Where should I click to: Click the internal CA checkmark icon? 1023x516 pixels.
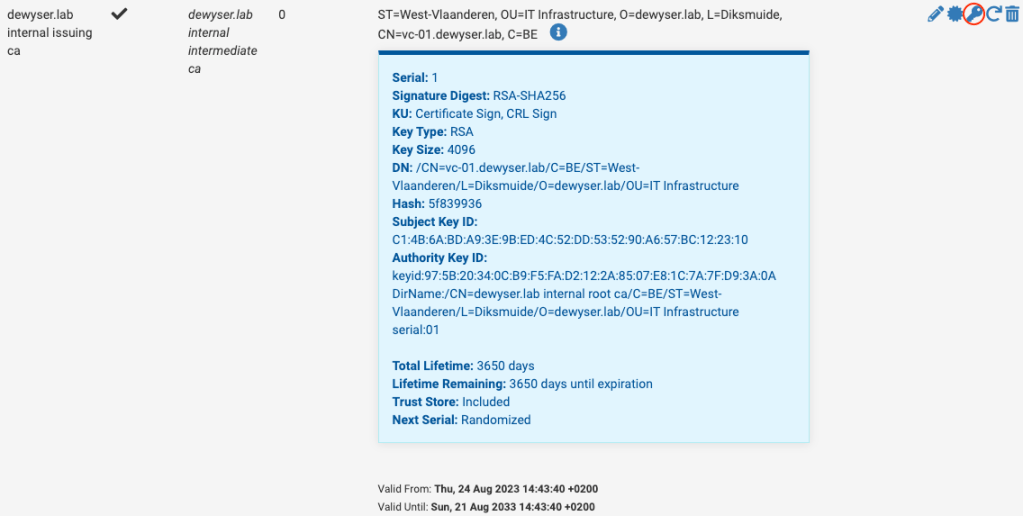119,15
